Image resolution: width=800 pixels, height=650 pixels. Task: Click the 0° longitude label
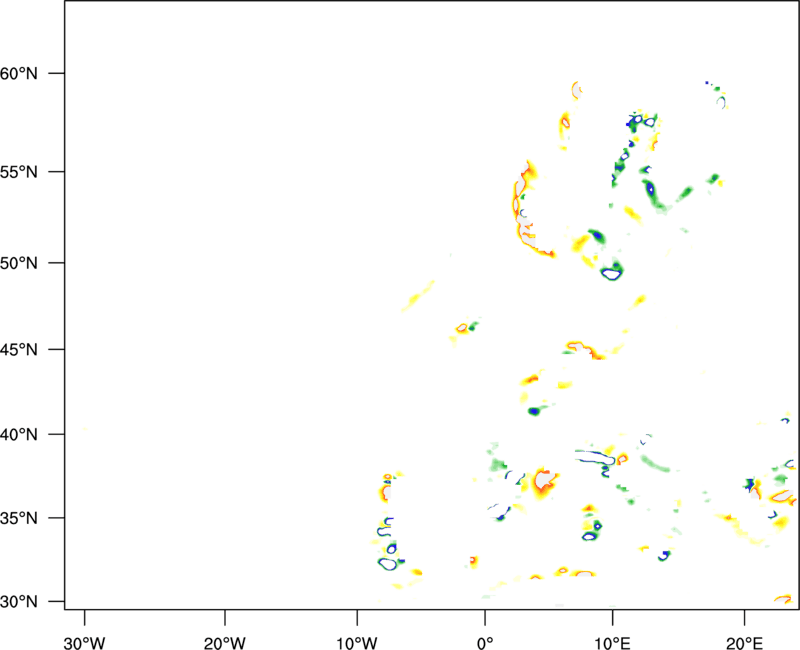point(485,643)
